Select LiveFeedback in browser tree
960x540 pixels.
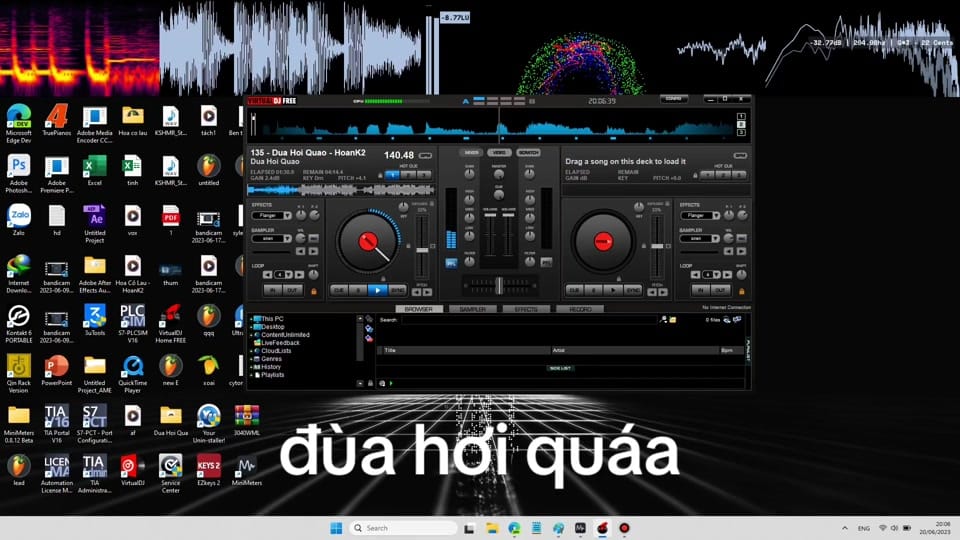tap(280, 343)
